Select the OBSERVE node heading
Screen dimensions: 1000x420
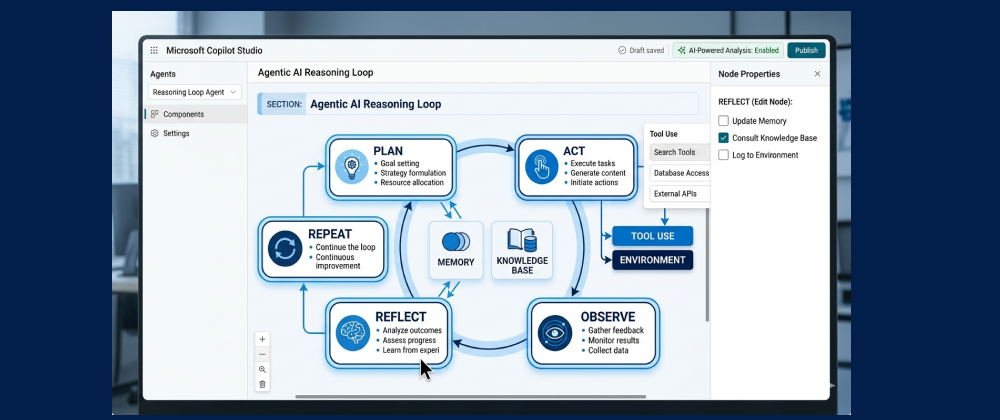tap(608, 317)
